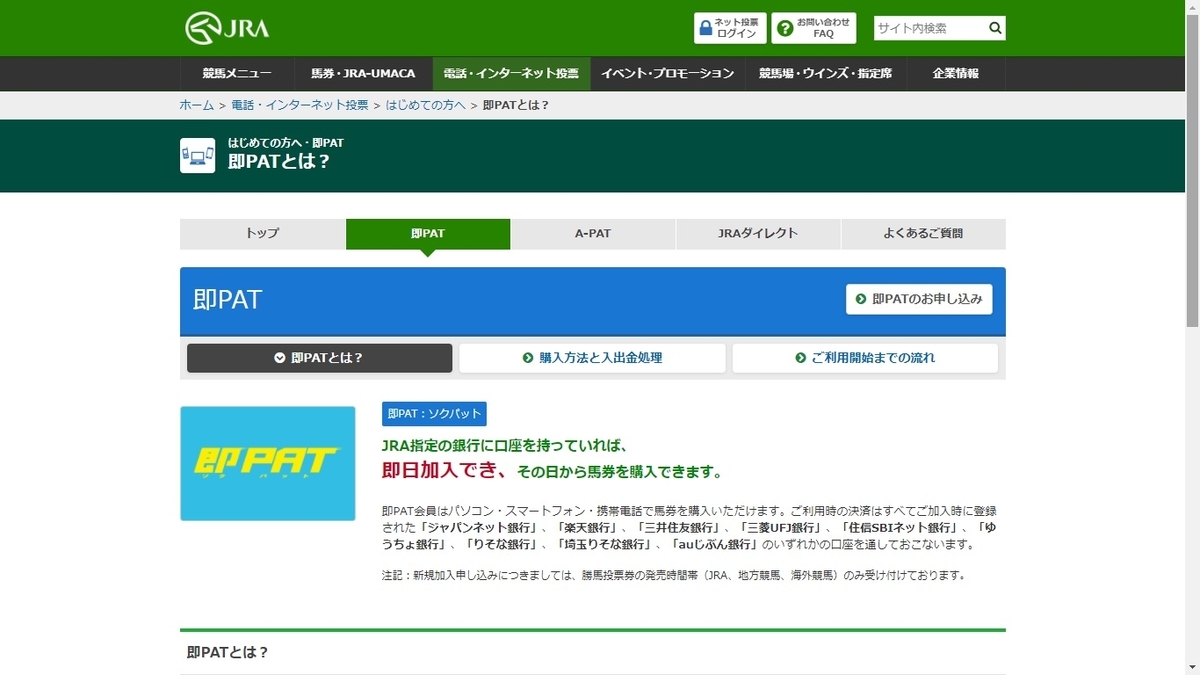Open イベント・プロモーション navigation item
Screen dimensions: 1200x675
(x=668, y=74)
